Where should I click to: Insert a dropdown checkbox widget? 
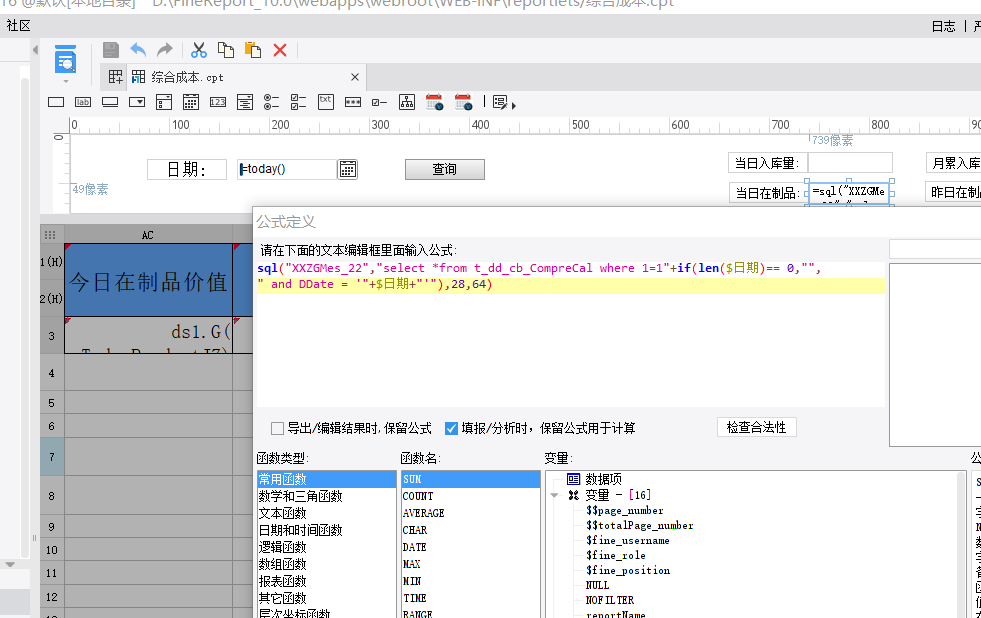click(164, 102)
